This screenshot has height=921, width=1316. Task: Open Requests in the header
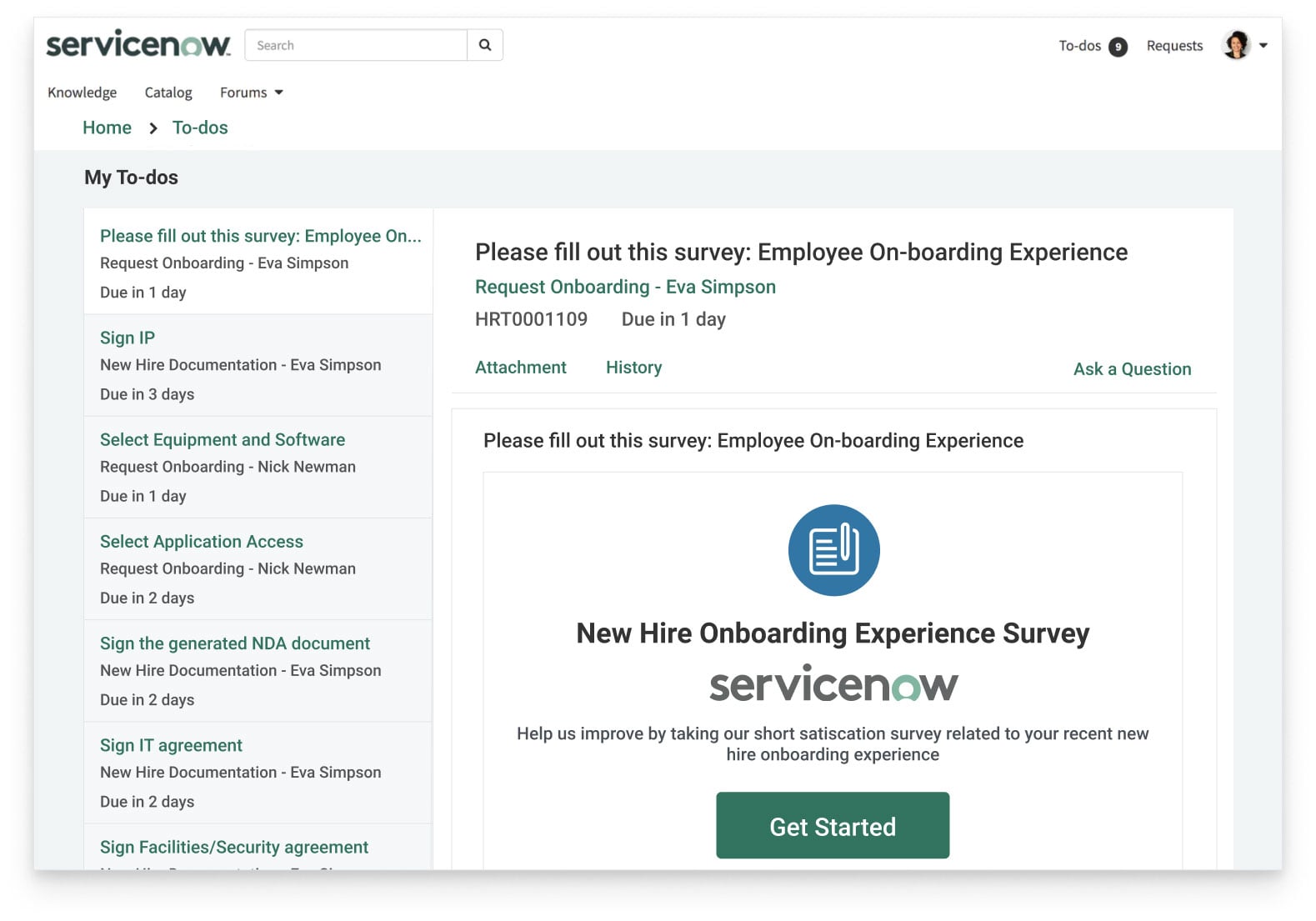coord(1174,46)
